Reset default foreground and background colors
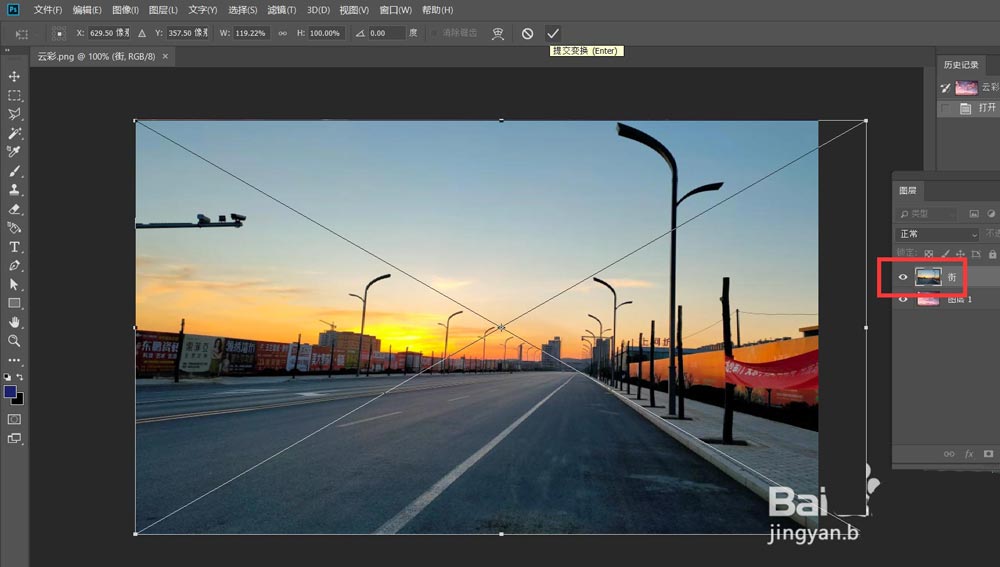 tap(7, 377)
